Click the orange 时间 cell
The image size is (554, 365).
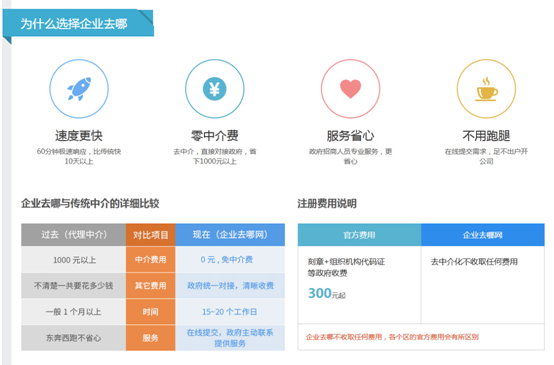[x=151, y=312]
